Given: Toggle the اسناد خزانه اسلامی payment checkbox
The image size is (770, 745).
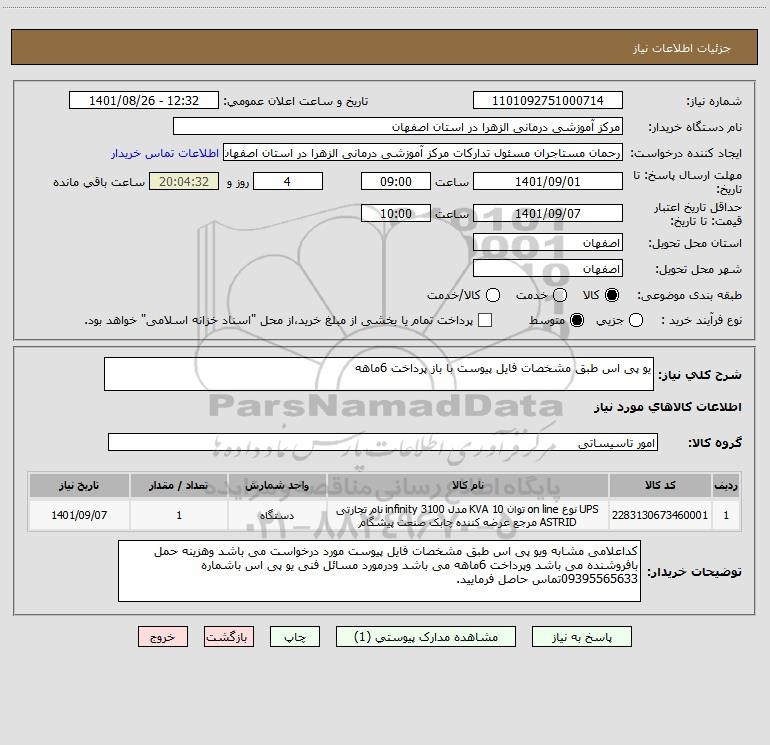Looking at the screenshot, I should pyautogui.click(x=485, y=320).
